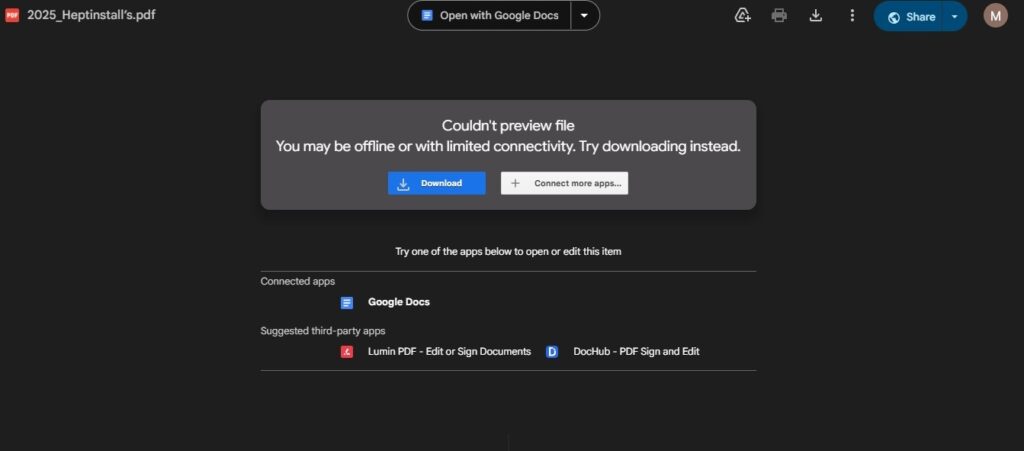Open the file with Google Docs
1024x451 pixels.
click(490, 16)
